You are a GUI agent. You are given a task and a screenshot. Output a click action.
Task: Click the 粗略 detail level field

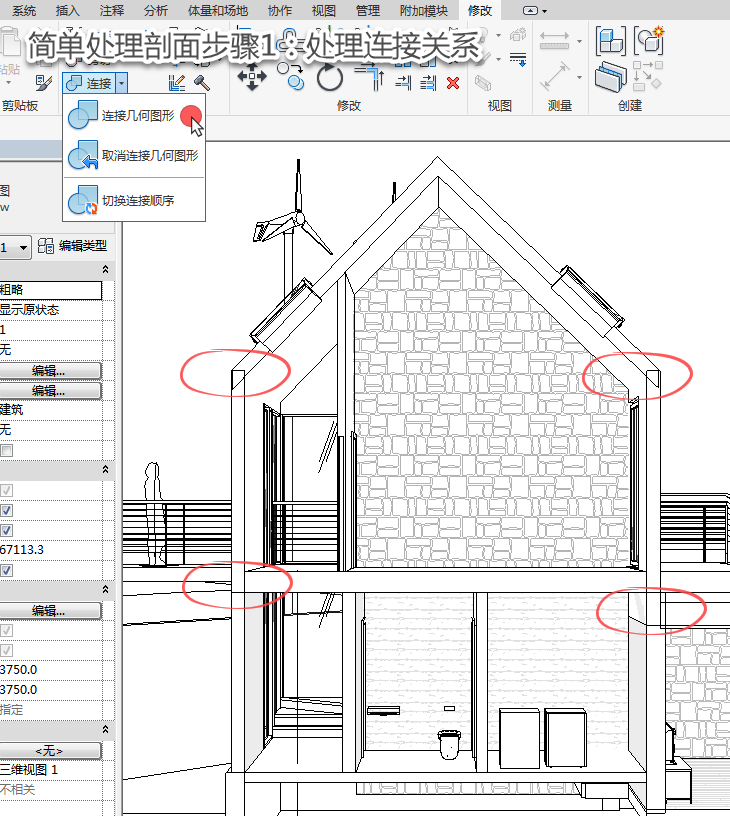(50, 290)
